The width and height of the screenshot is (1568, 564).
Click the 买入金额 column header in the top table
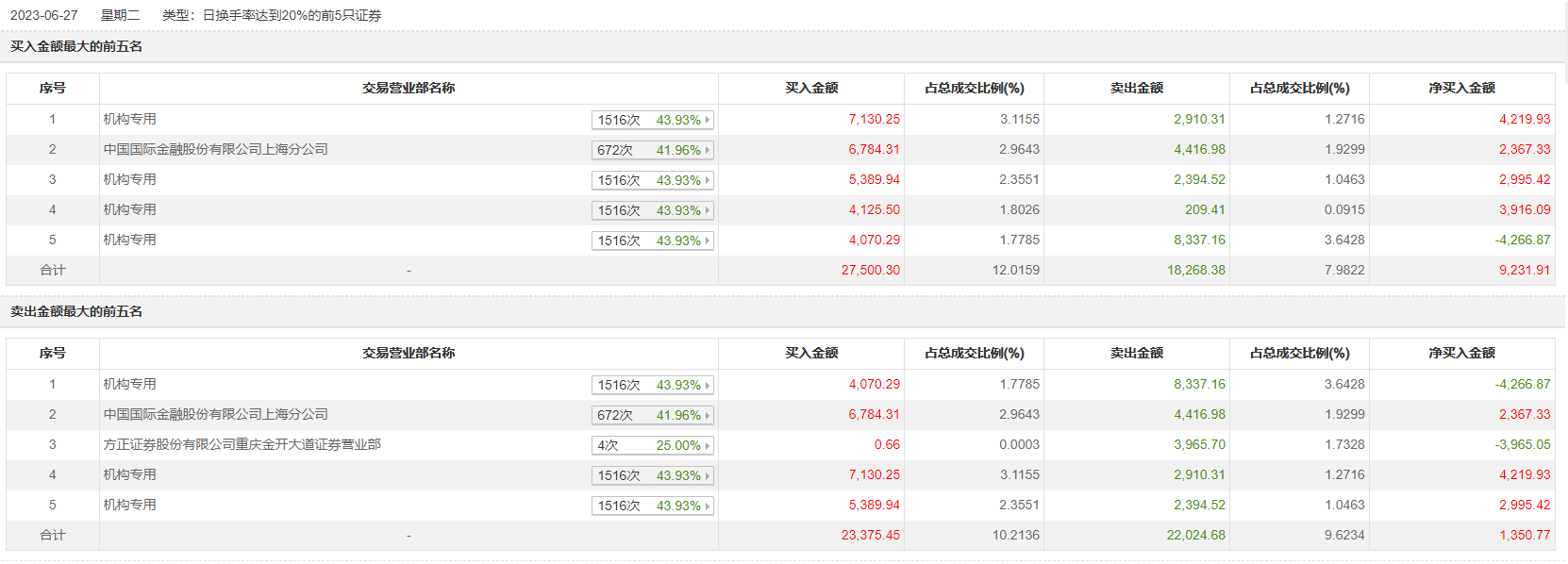click(811, 88)
